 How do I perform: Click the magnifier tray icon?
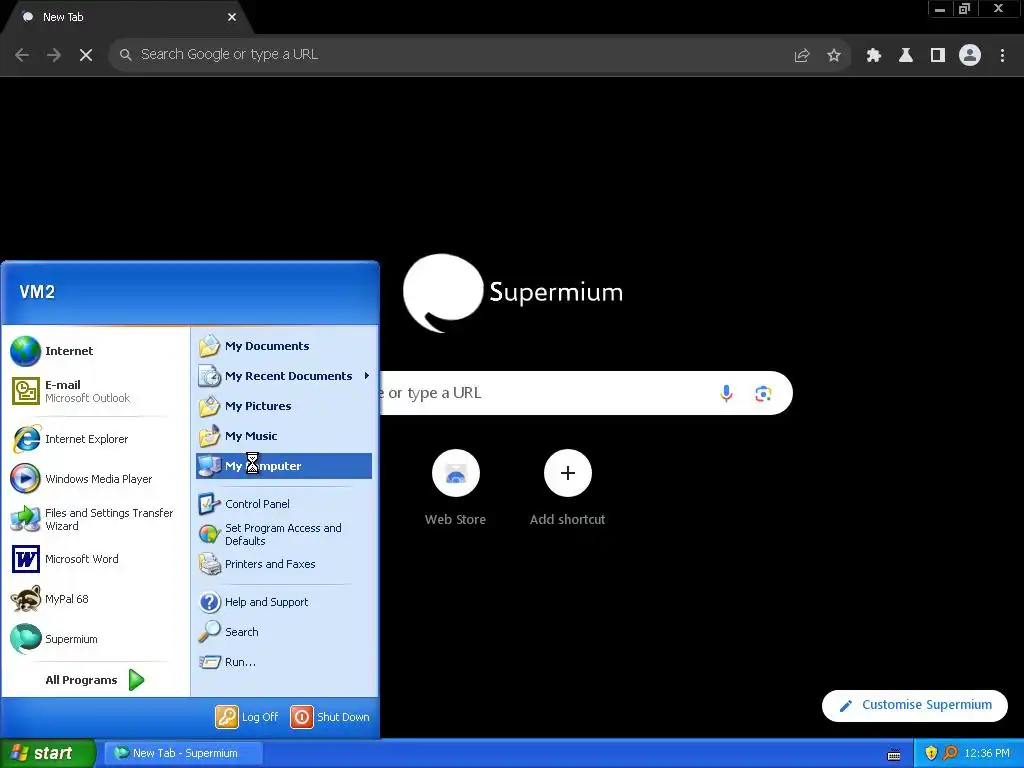[x=950, y=753]
